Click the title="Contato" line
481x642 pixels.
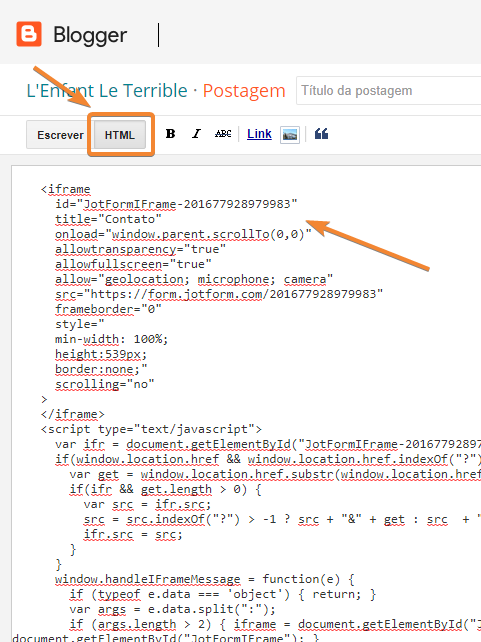[108, 219]
